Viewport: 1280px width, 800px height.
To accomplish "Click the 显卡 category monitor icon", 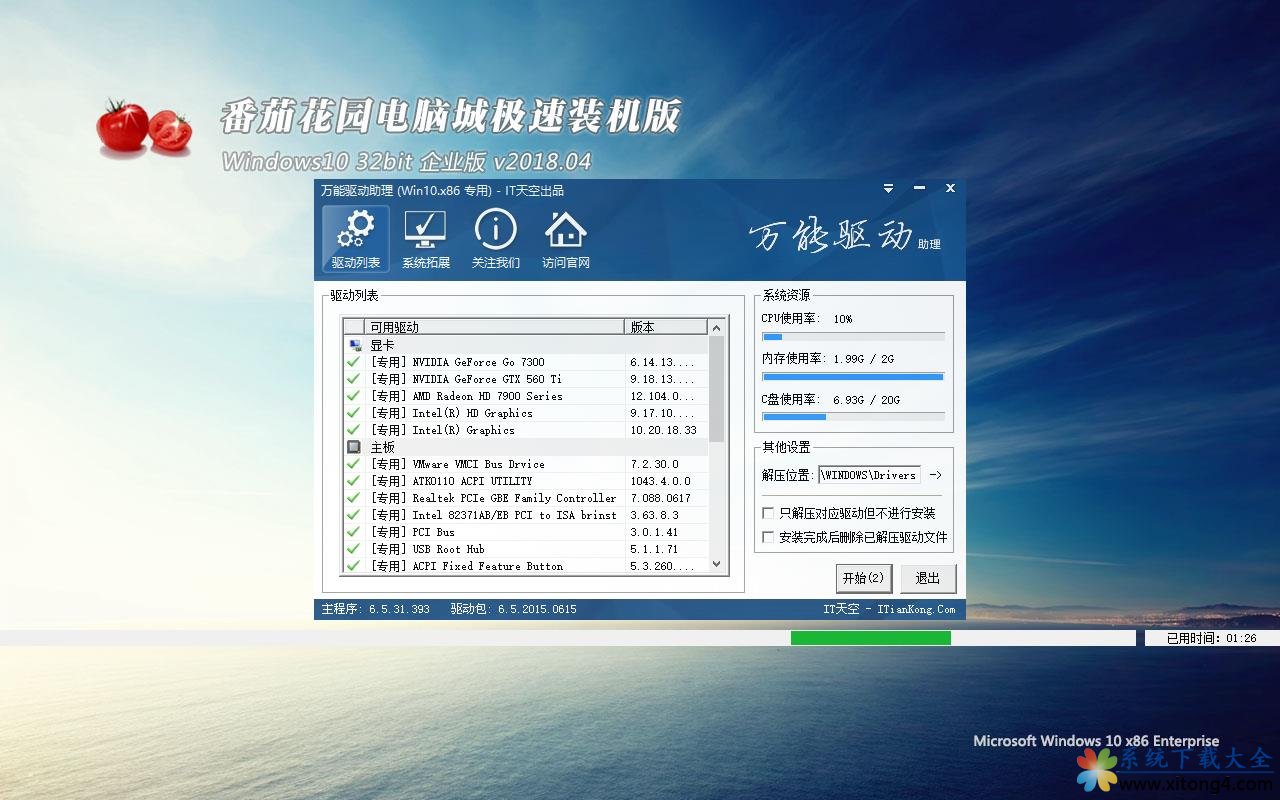I will 354,345.
